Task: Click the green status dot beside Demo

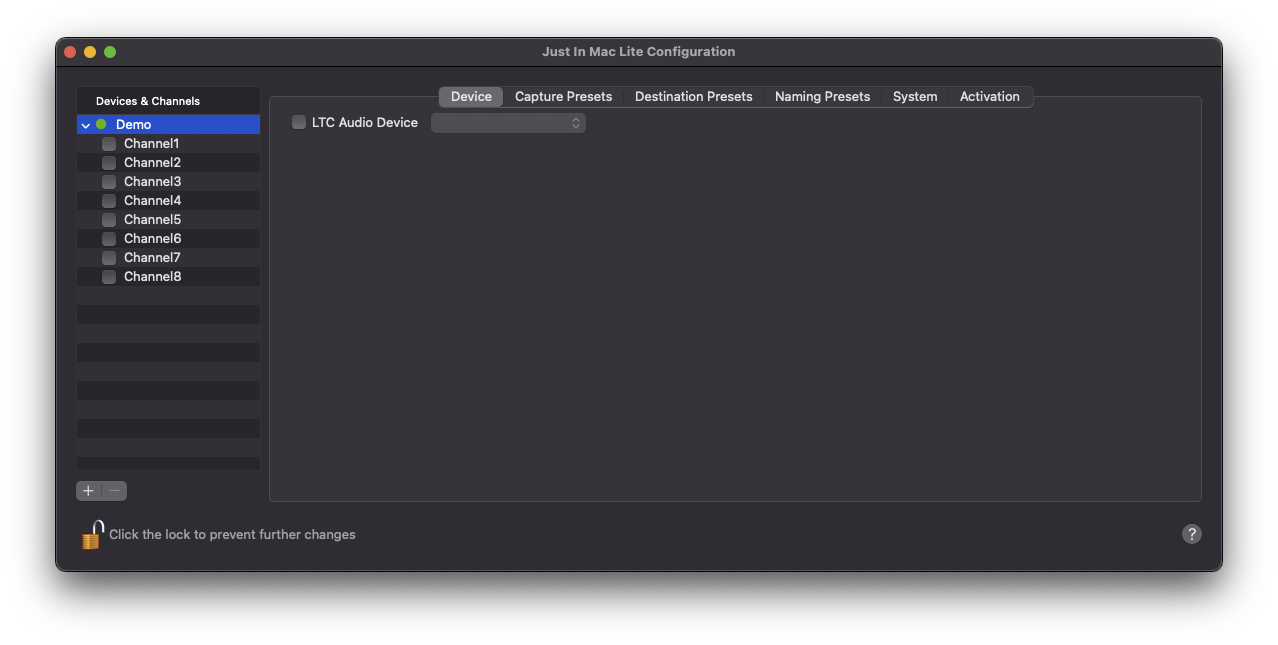Action: [x=101, y=125]
